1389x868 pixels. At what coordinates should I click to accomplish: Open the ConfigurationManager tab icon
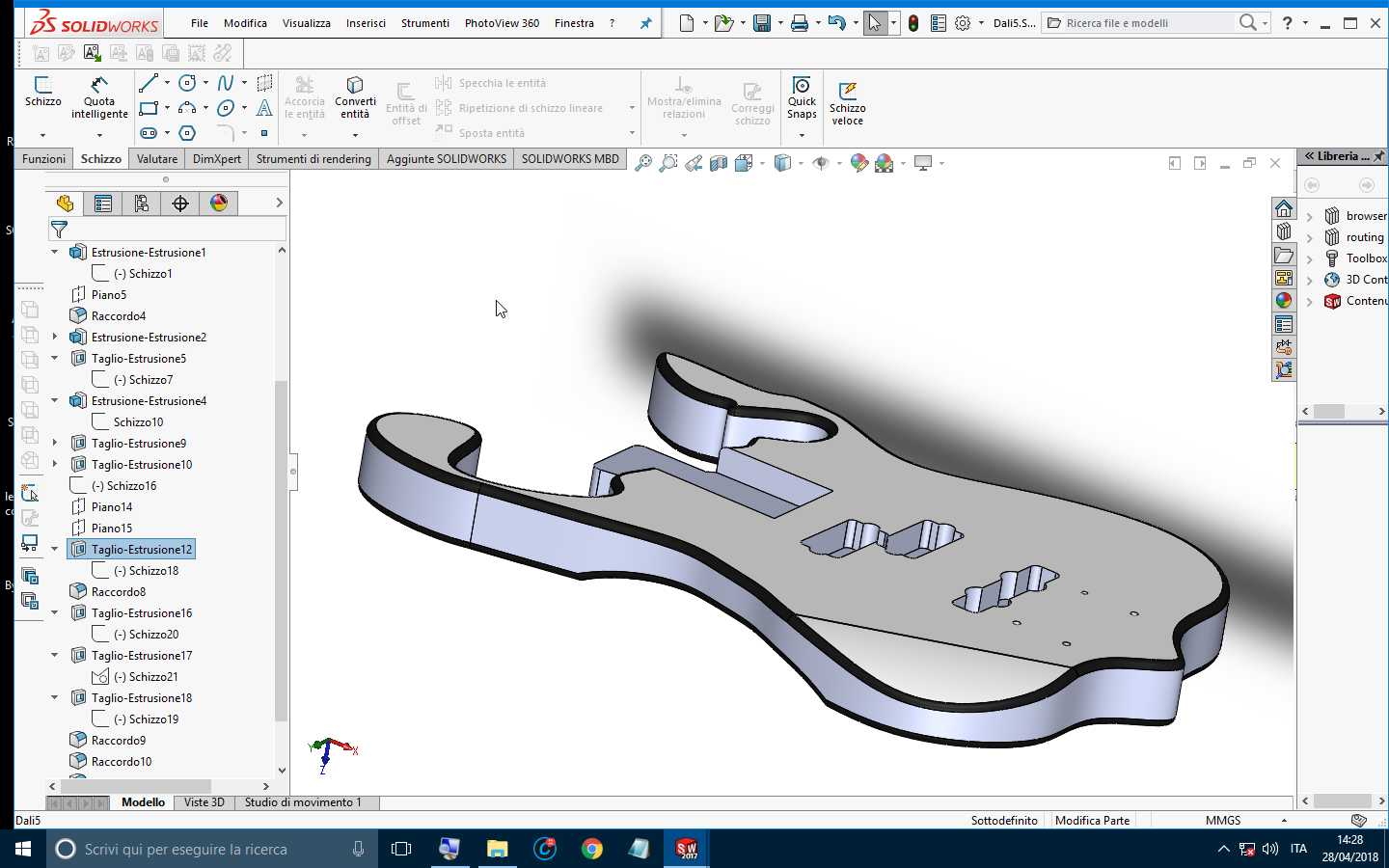(142, 203)
